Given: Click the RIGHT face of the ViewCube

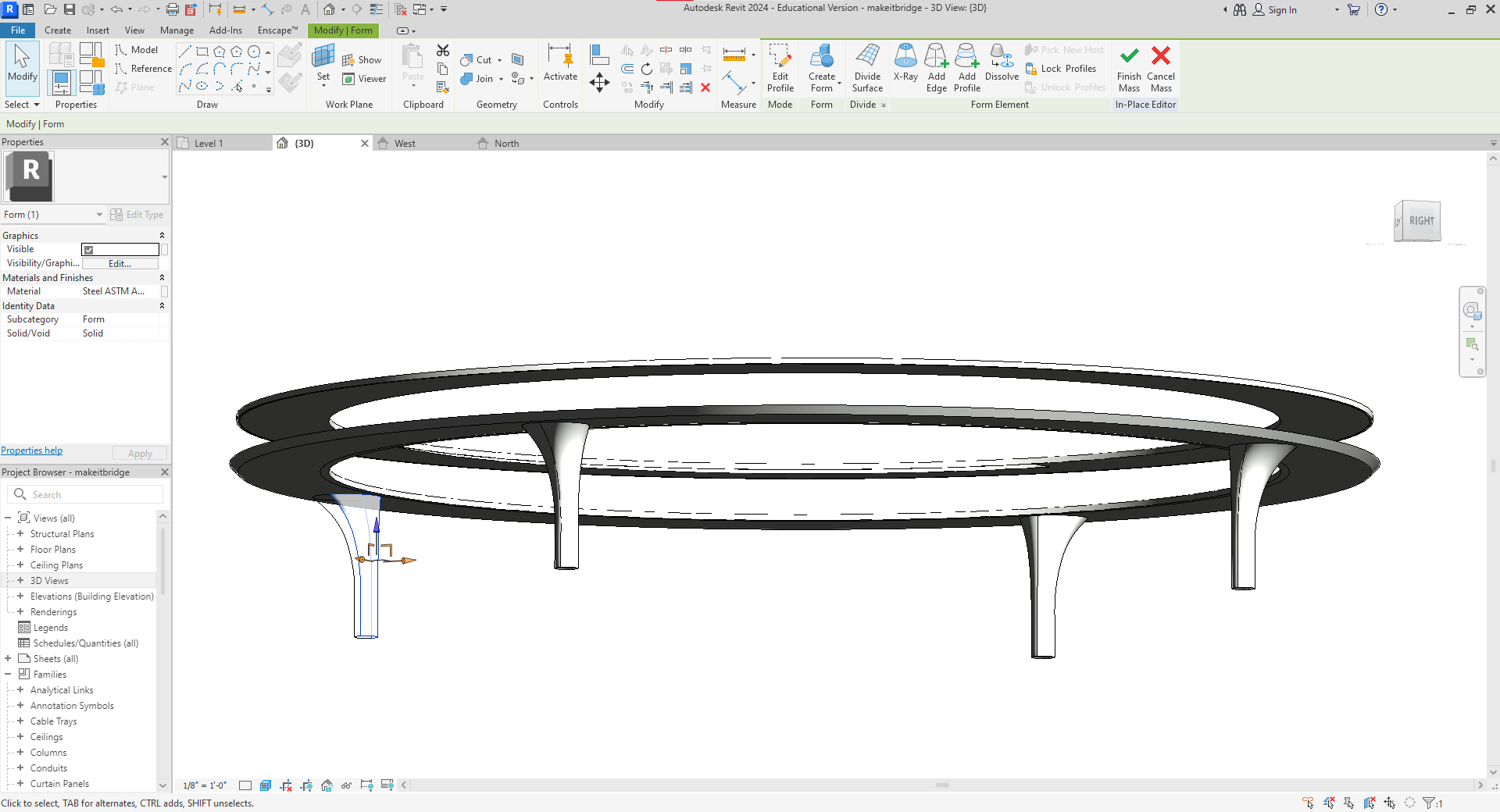Looking at the screenshot, I should tap(1421, 221).
